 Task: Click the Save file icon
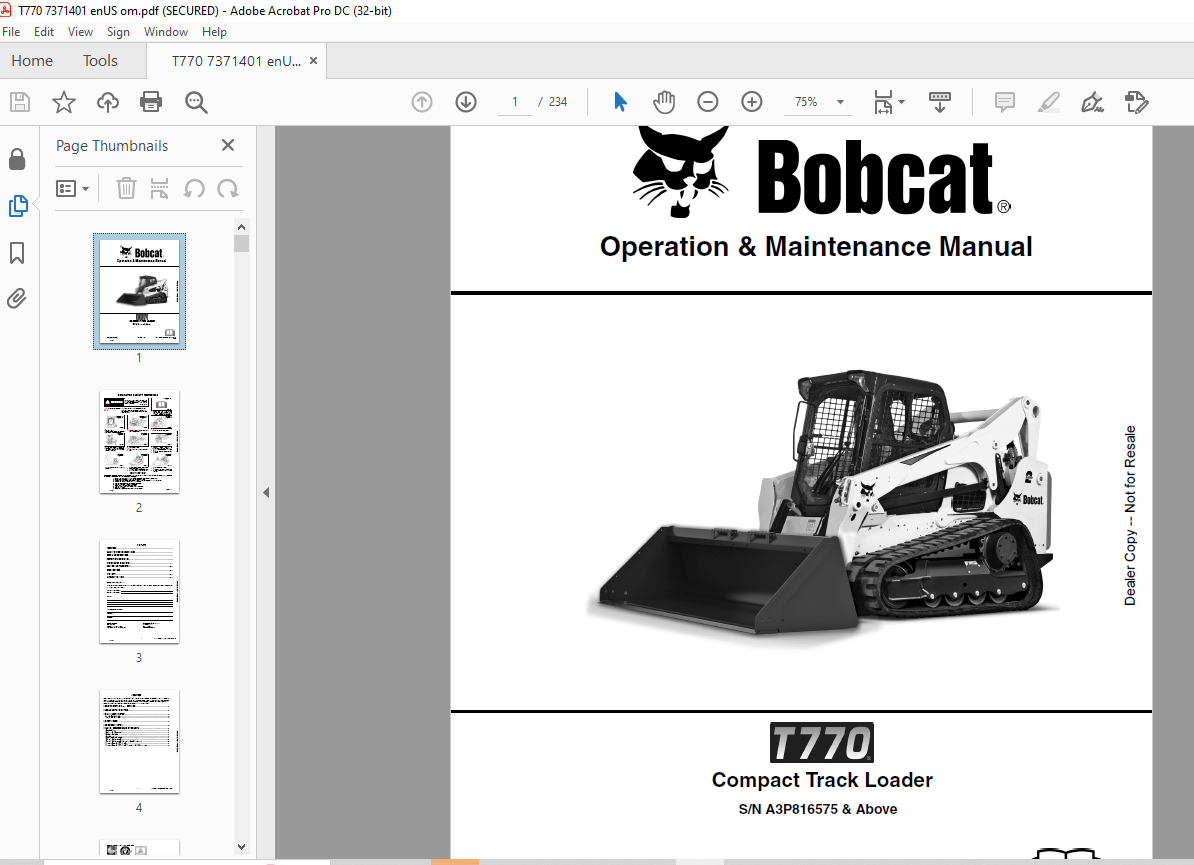click(20, 102)
